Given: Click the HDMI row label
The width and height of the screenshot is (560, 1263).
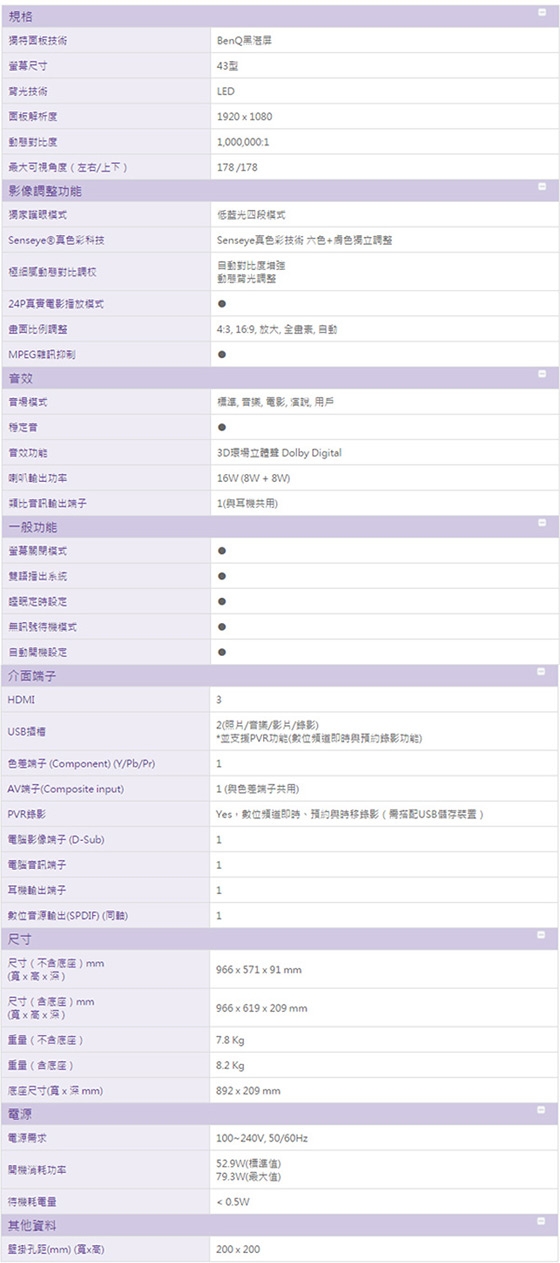Looking at the screenshot, I should point(21,700).
